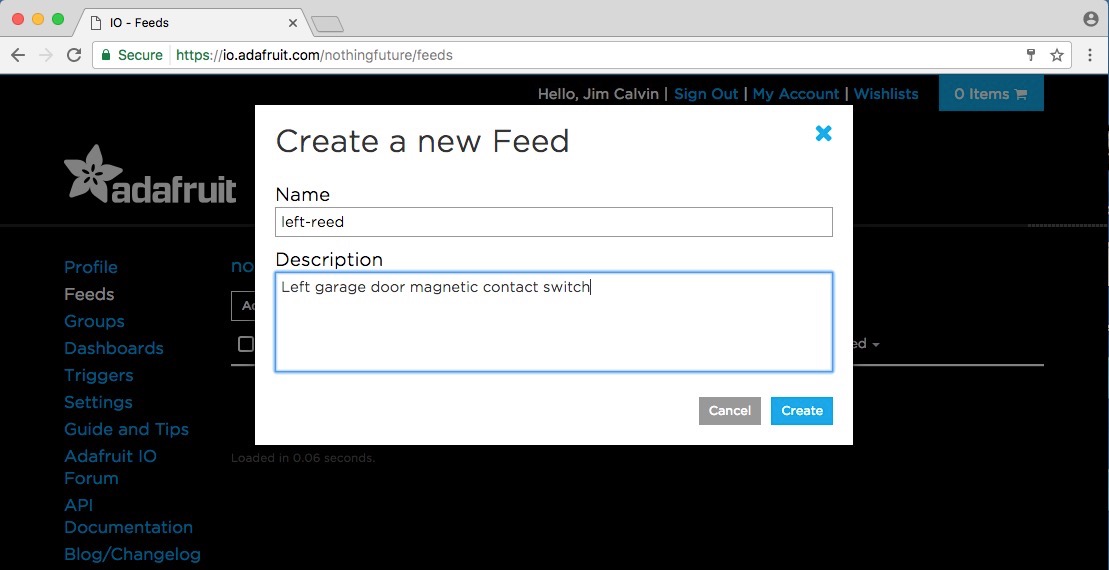
Task: Expand the sort dropdown arrow in table header
Action: coord(876,345)
